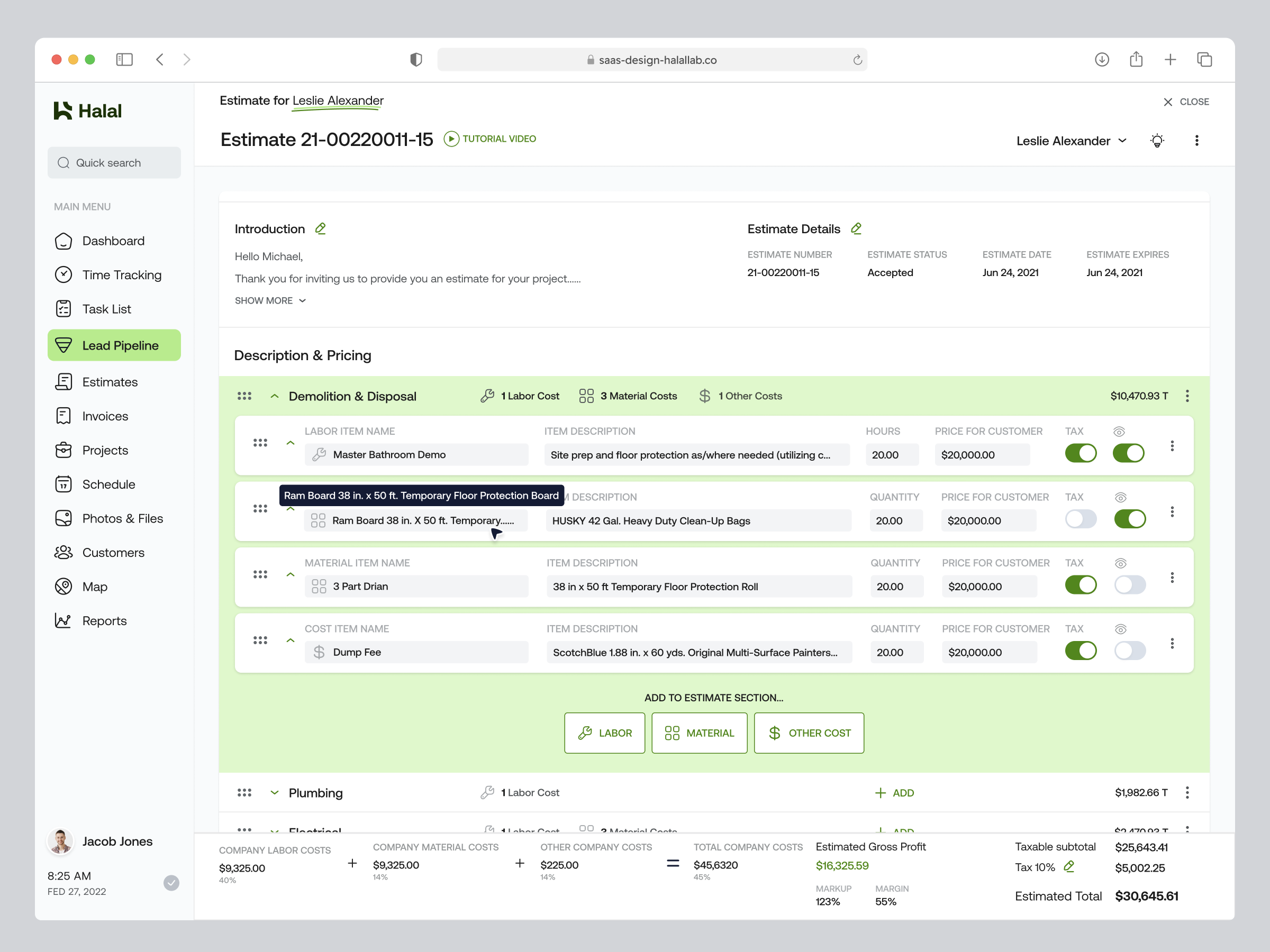Click the Invoices icon in main menu
The image size is (1270, 952).
click(x=63, y=416)
